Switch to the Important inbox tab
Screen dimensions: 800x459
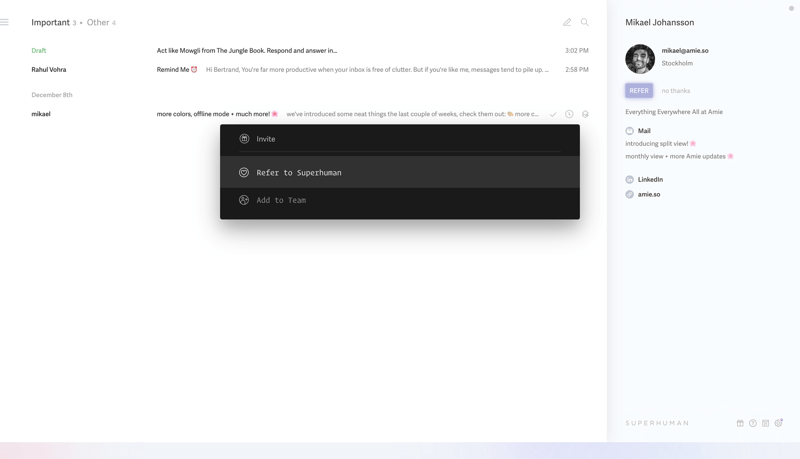point(50,22)
